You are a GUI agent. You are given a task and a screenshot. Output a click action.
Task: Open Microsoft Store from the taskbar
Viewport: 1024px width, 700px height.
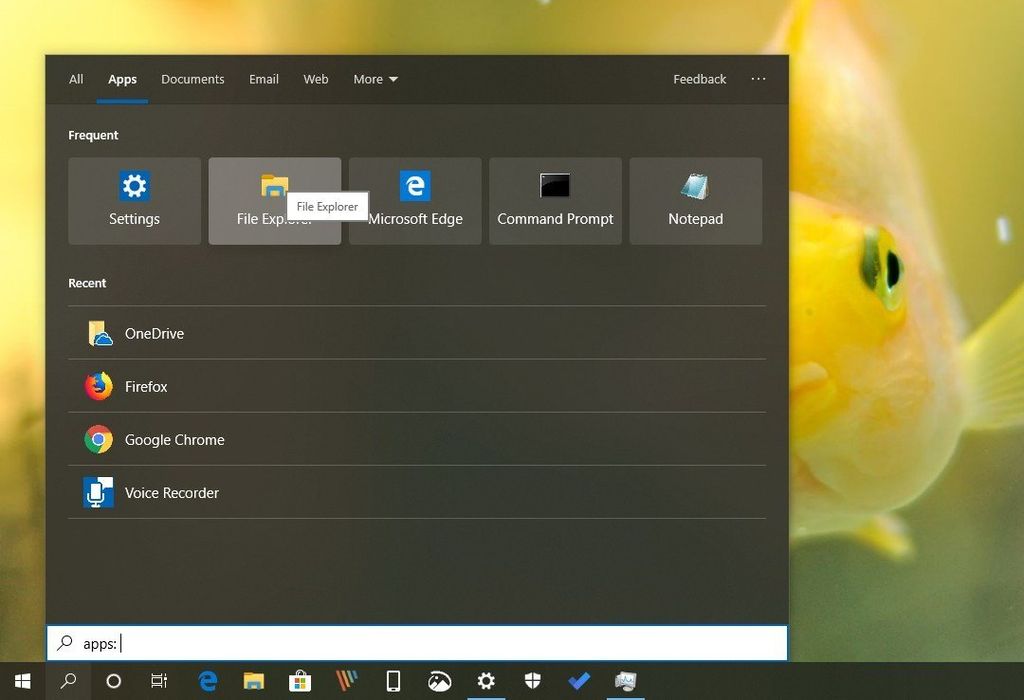(x=300, y=681)
